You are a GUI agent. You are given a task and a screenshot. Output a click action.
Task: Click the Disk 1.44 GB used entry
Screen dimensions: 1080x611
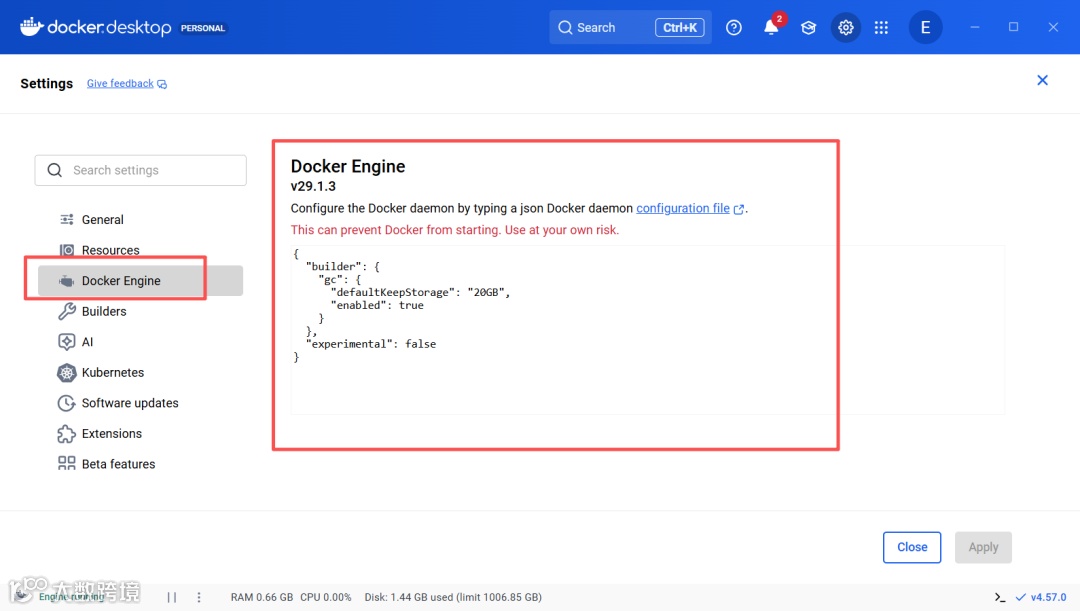pos(453,597)
